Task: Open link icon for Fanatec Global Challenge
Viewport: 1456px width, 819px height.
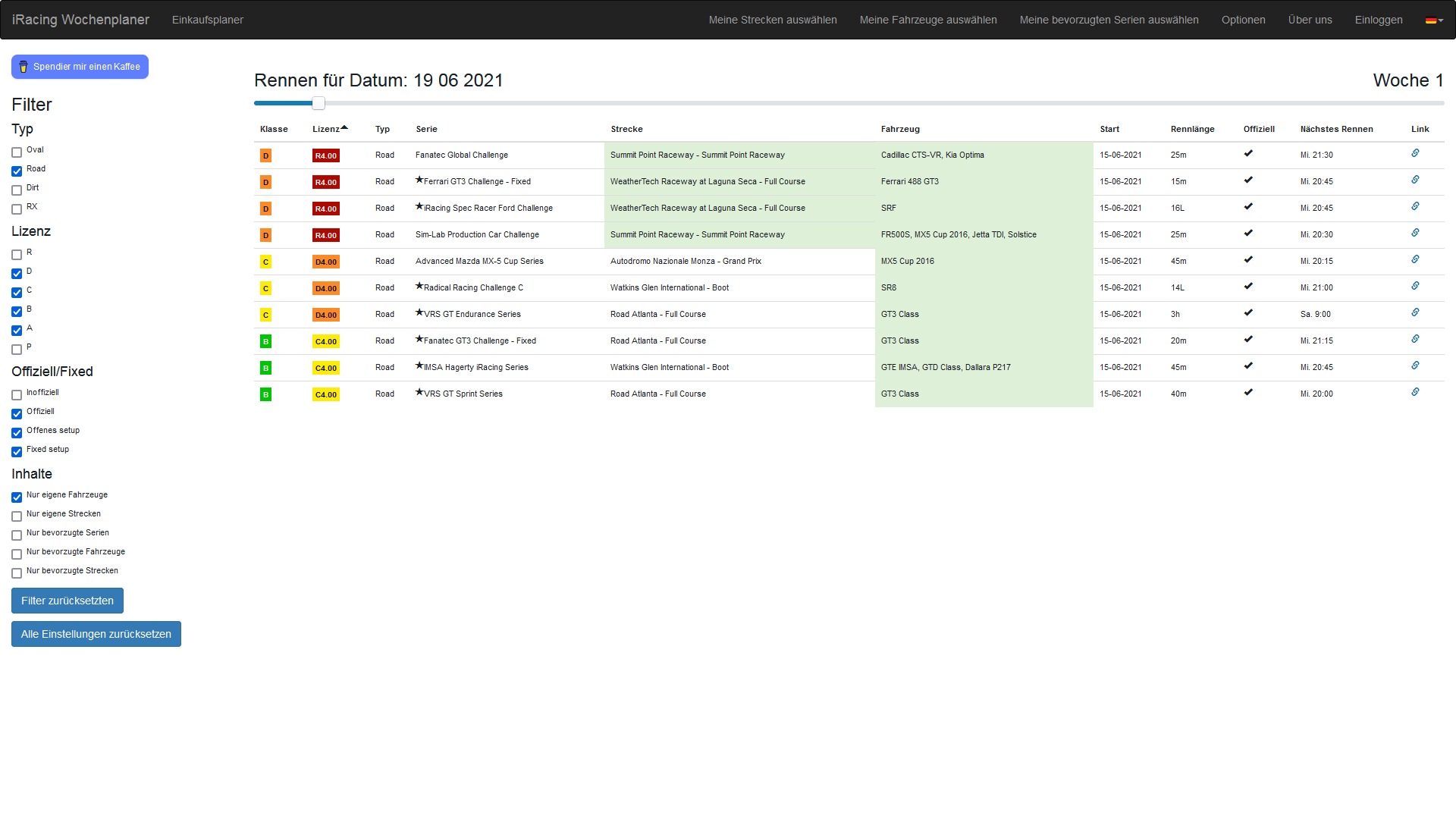Action: (1415, 153)
